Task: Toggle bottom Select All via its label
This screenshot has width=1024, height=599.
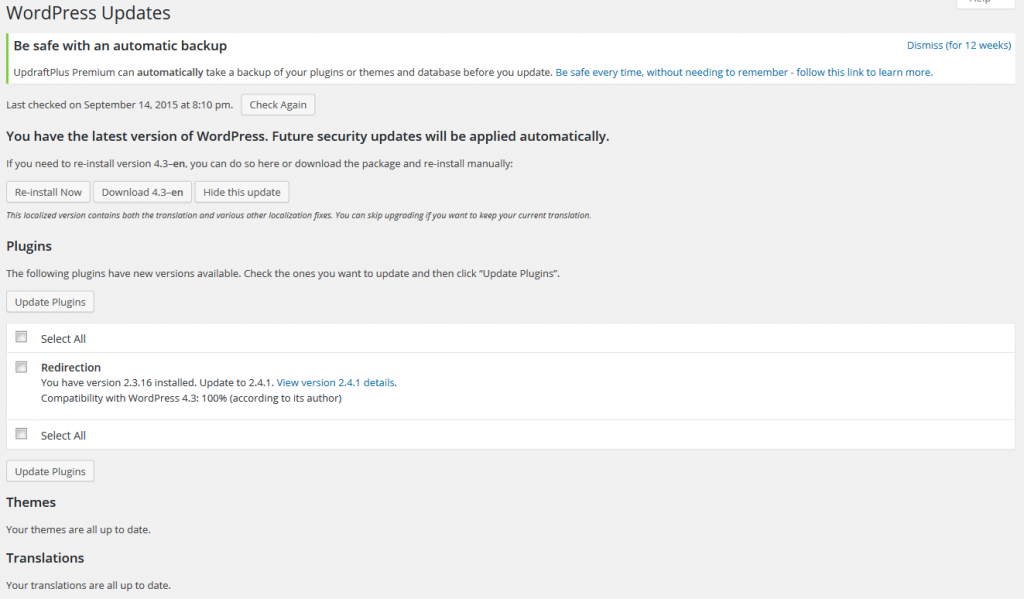Action: click(x=63, y=435)
